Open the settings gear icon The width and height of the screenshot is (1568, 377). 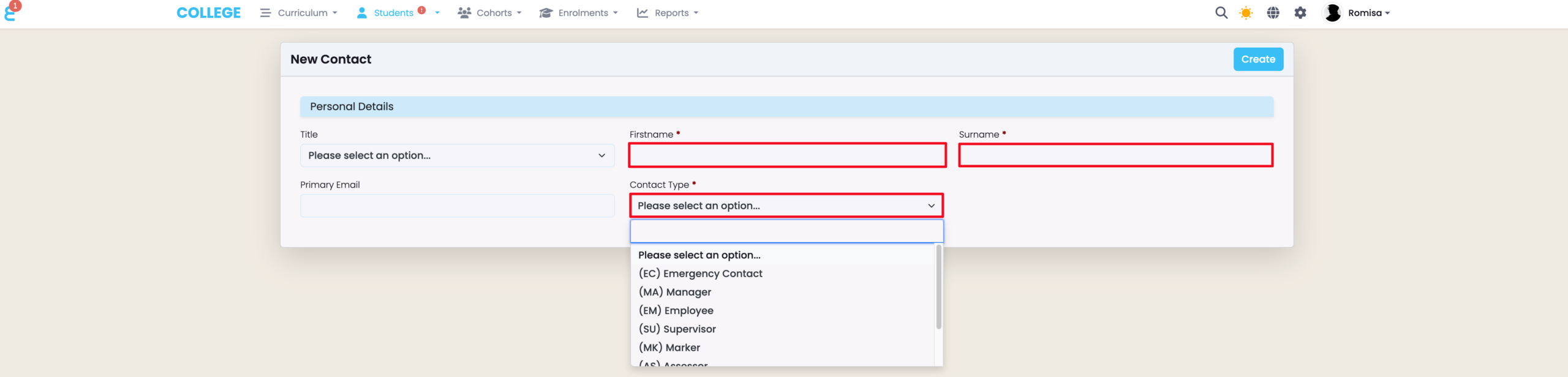point(1300,13)
